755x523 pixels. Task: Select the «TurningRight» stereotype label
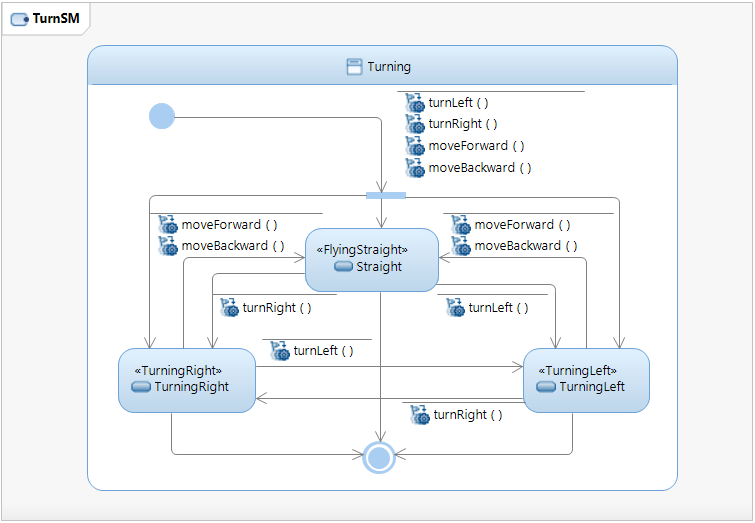tap(178, 370)
